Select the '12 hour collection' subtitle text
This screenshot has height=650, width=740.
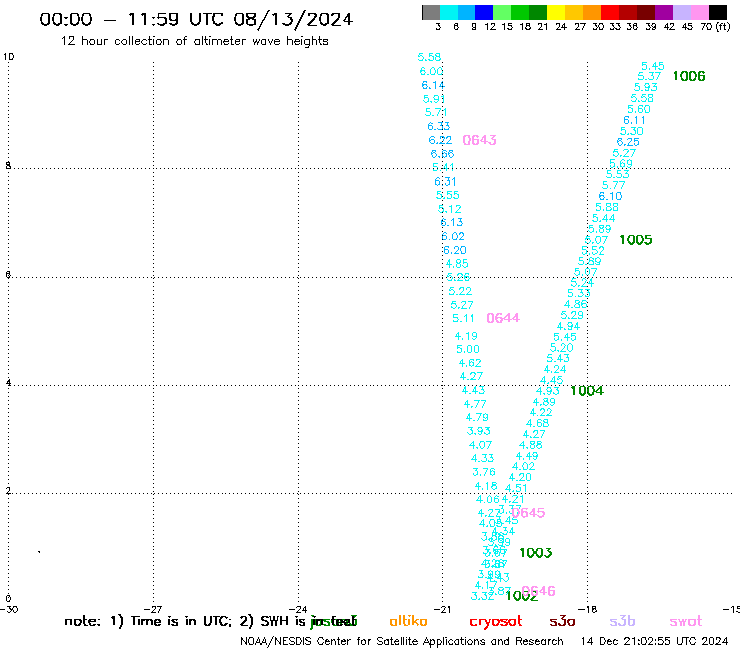[195, 41]
